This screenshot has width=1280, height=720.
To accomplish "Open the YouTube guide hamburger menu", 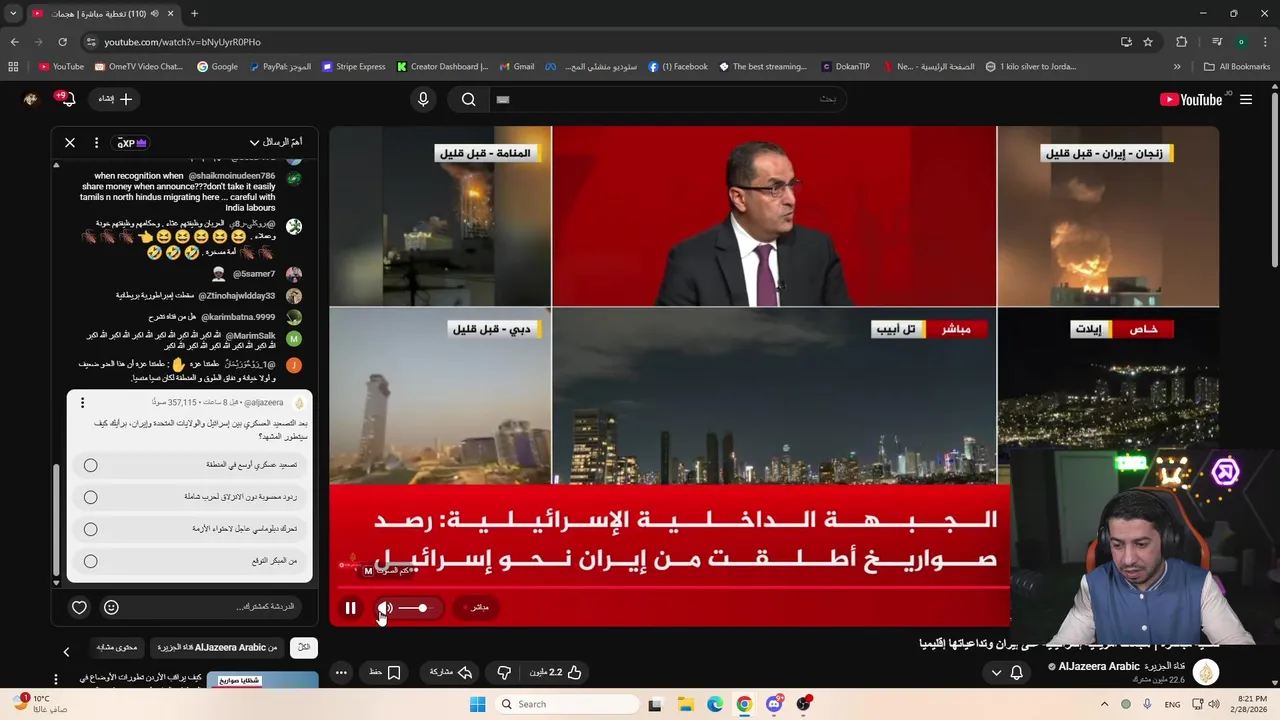I will point(1246,99).
